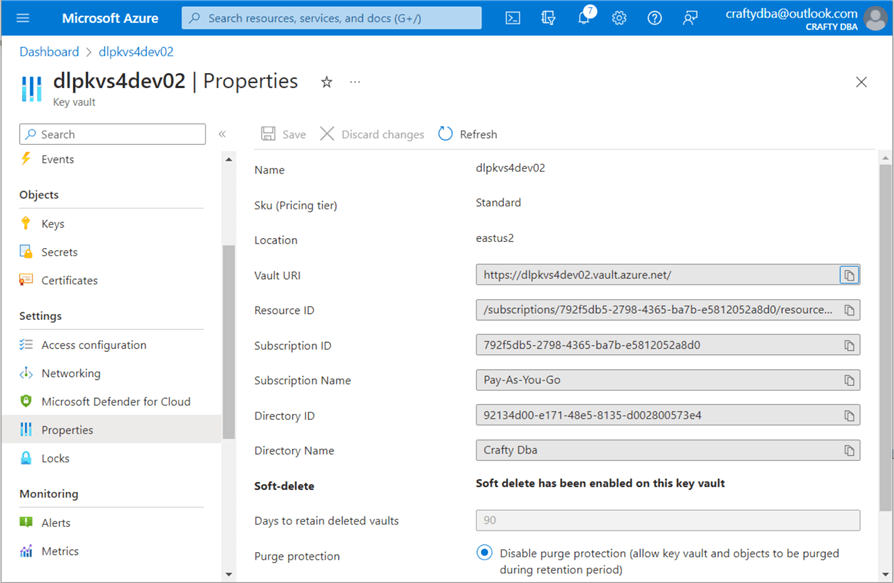Viewport: 894px width, 583px height.
Task: Open the Feedback icon in header
Action: point(690,18)
